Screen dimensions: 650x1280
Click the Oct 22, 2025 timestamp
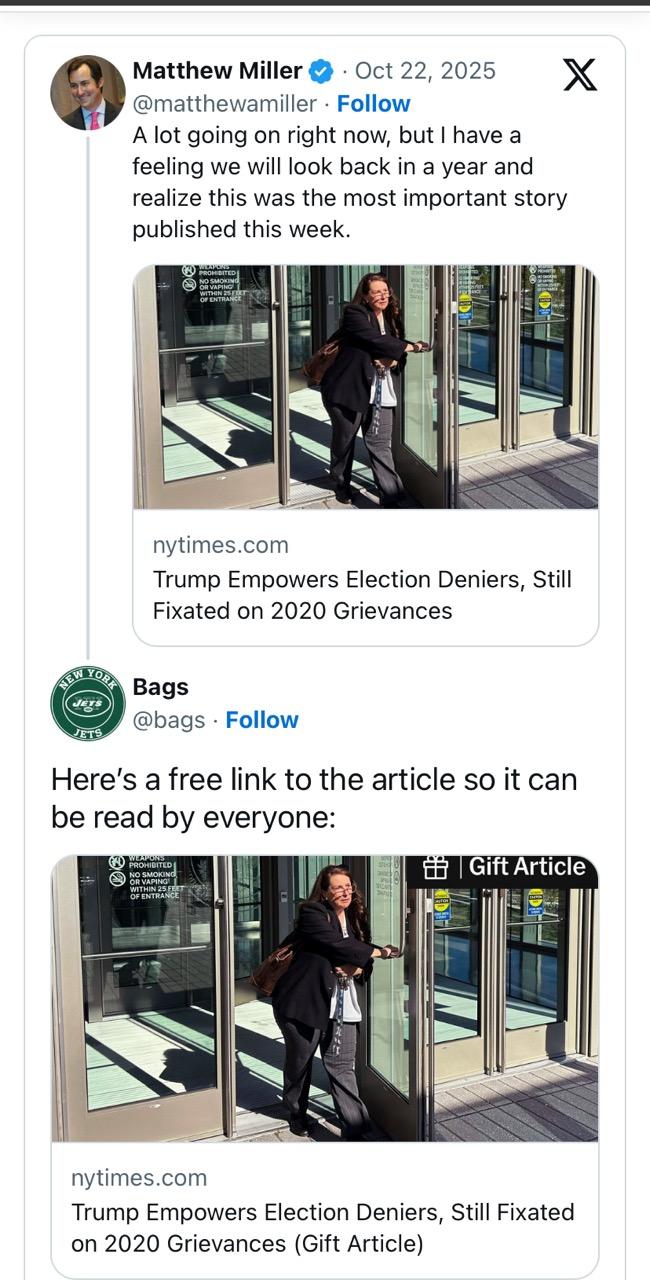425,71
